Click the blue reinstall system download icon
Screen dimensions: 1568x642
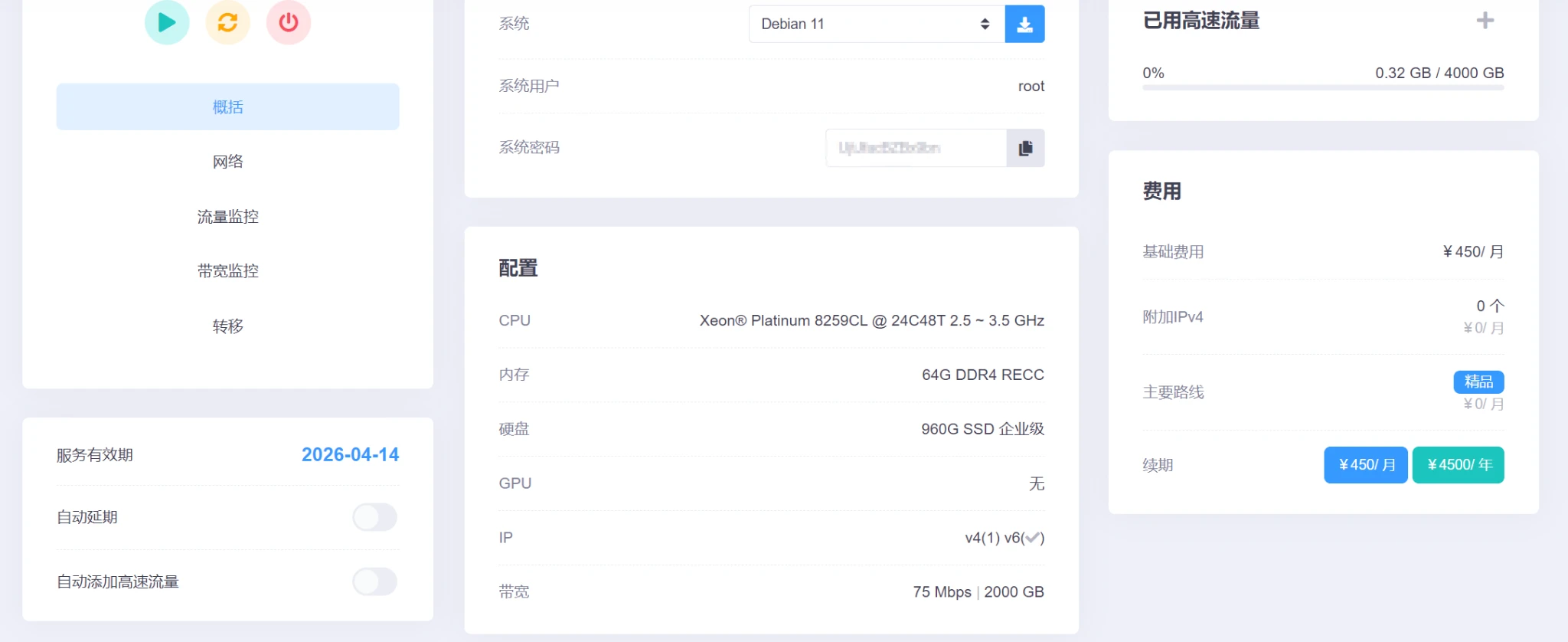[x=1024, y=24]
